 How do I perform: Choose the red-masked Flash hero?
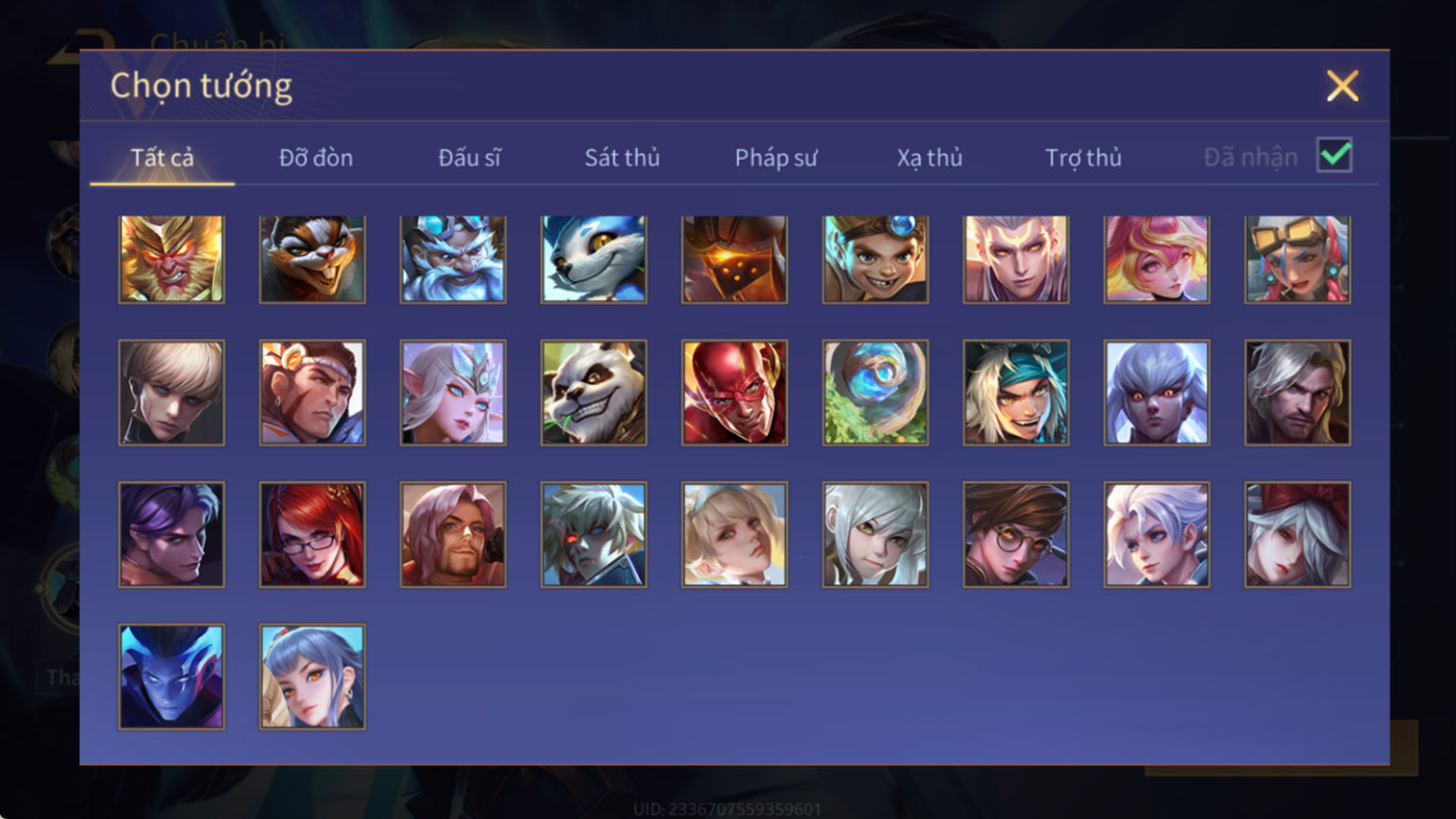point(734,393)
